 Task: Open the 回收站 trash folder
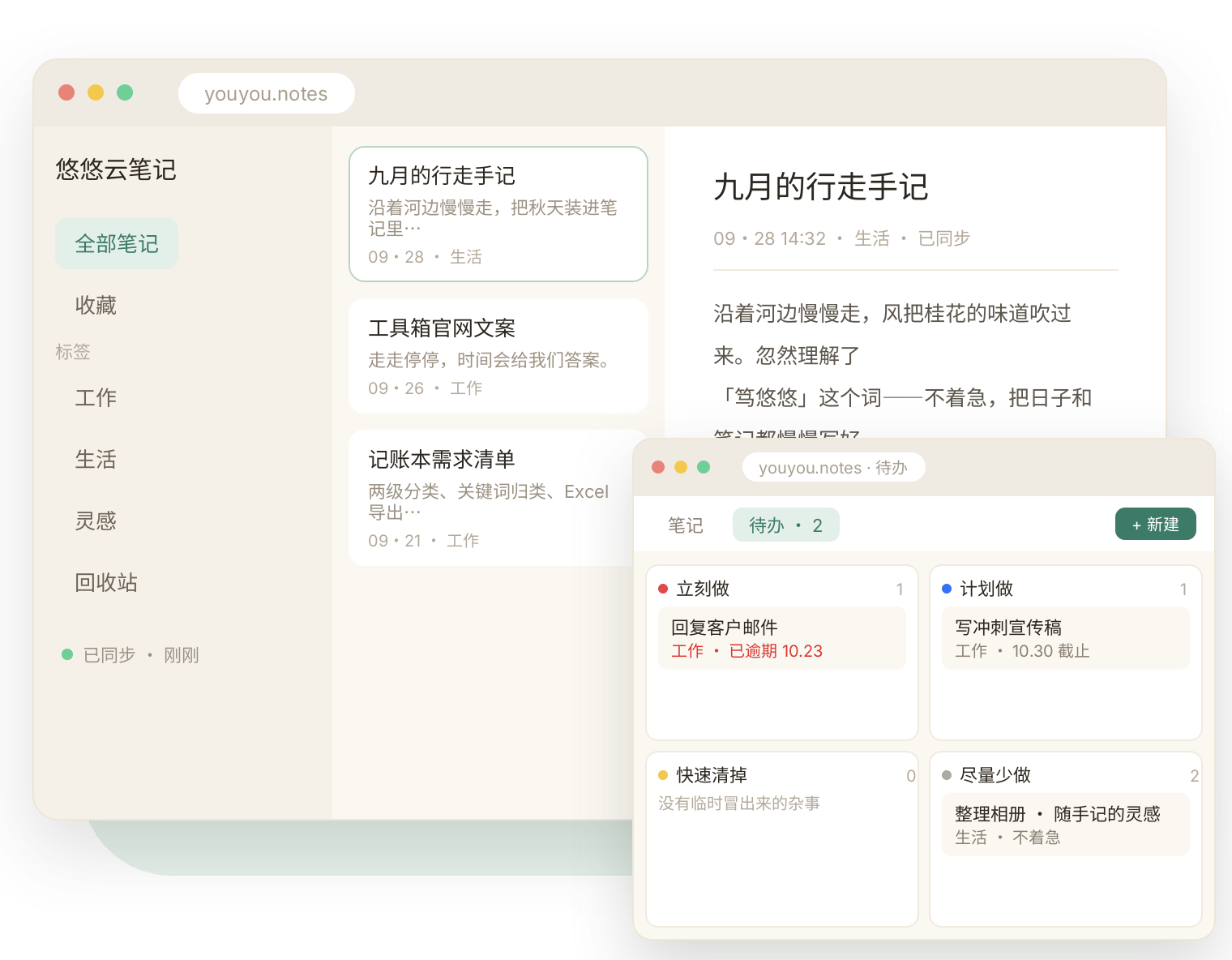[x=106, y=582]
